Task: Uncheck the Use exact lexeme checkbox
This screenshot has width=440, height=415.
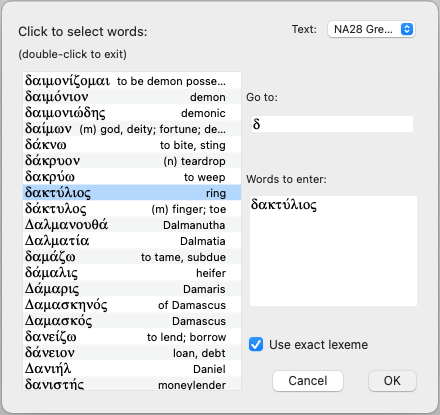Action: [x=256, y=344]
